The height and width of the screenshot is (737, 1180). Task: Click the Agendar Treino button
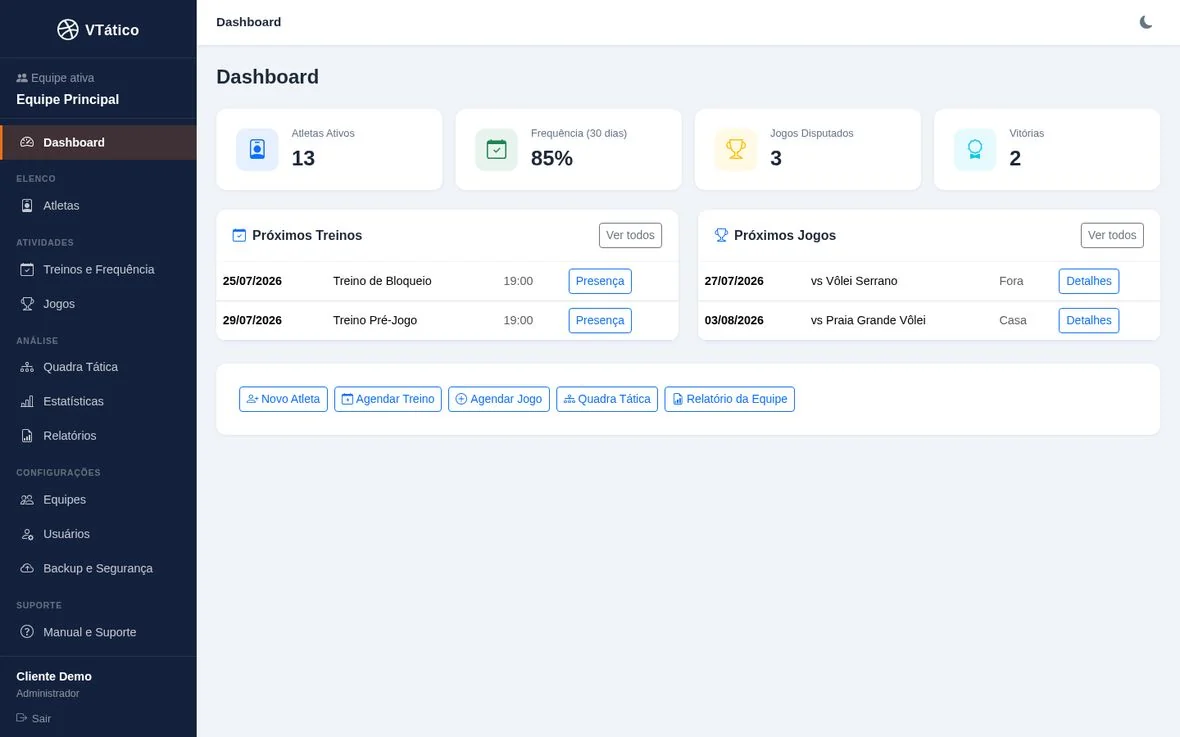point(388,399)
